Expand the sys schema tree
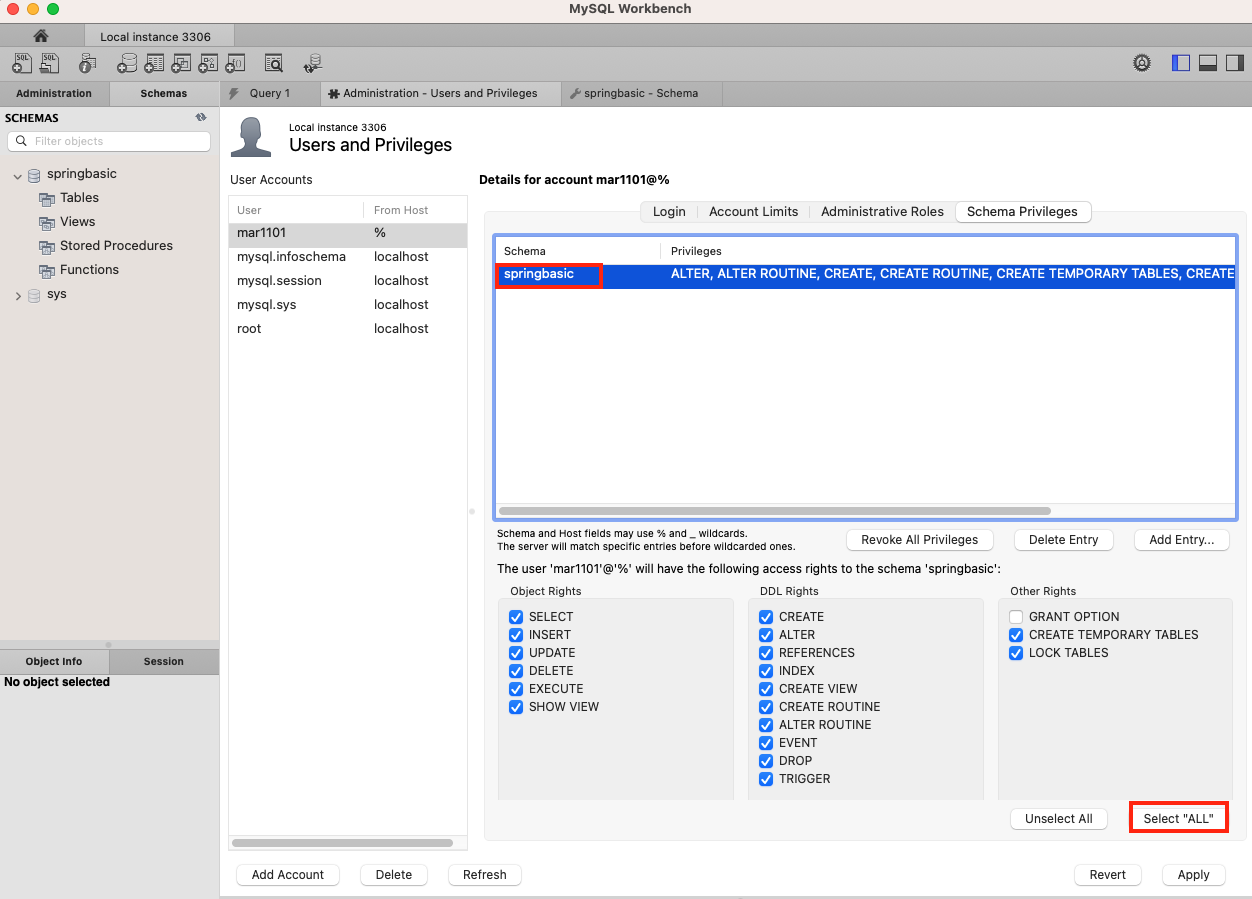This screenshot has height=899, width=1252. [17, 296]
